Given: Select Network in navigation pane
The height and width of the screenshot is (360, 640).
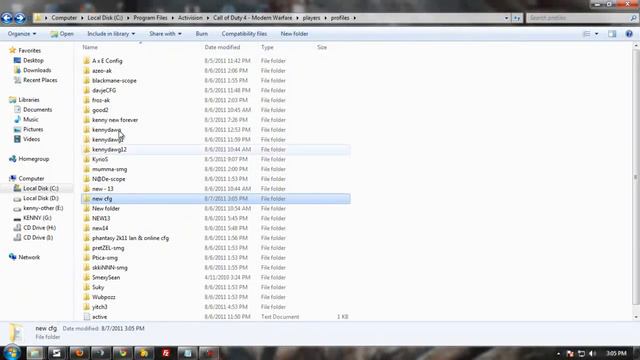Looking at the screenshot, I should pos(29,257).
